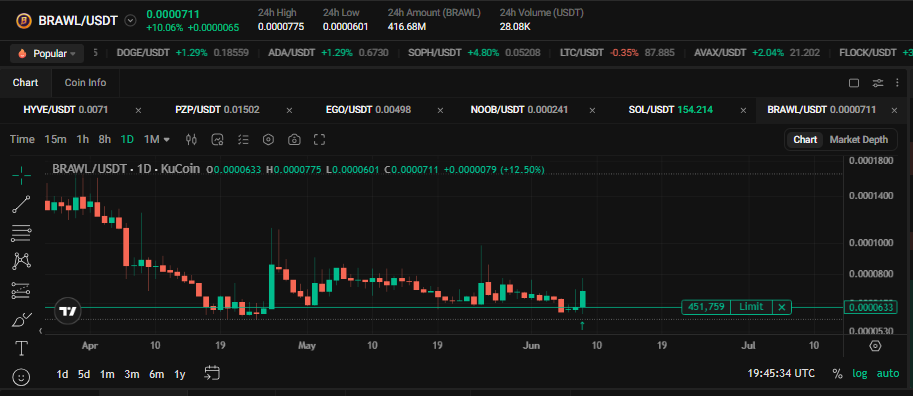Enter fullscreen chart mode
This screenshot has width=913, height=396.
pos(319,140)
